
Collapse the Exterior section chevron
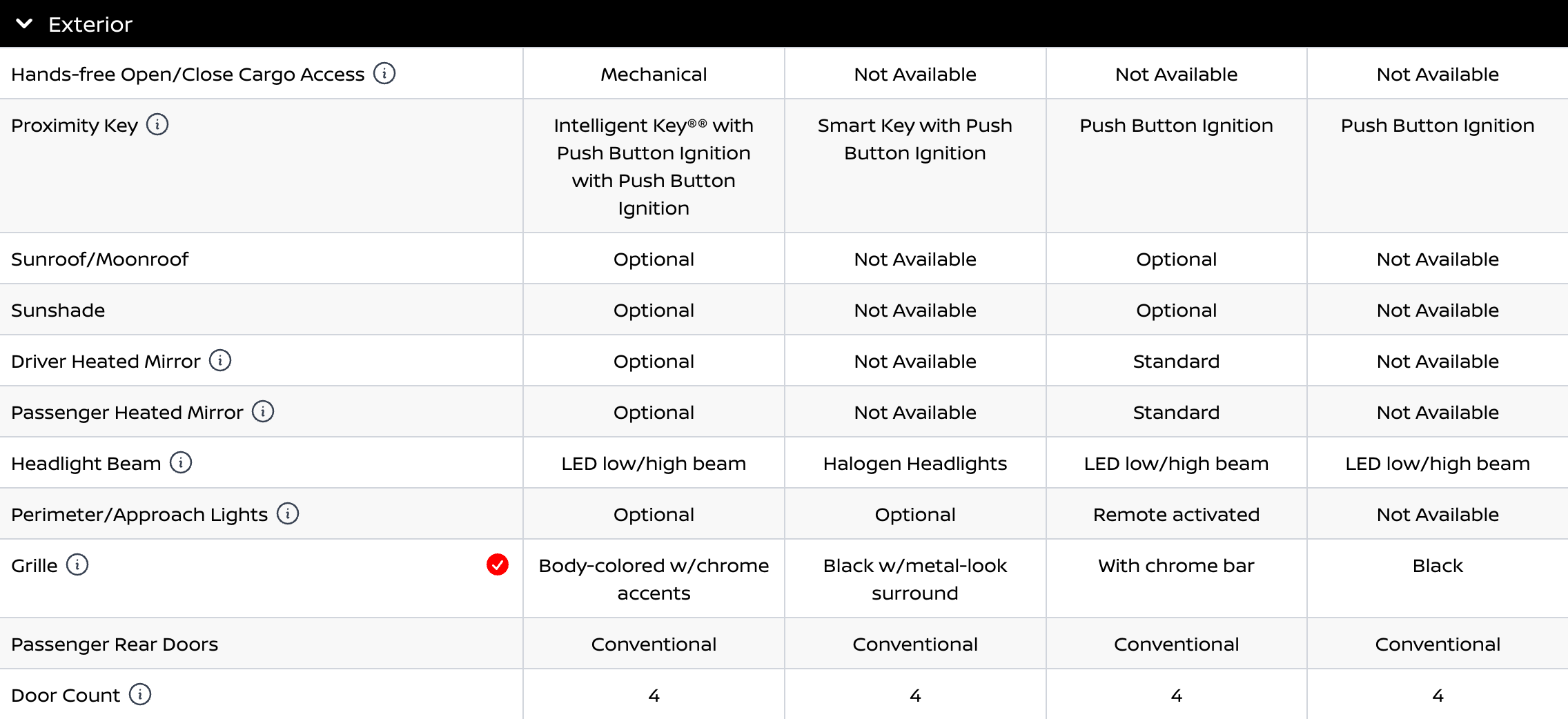pos(24,23)
